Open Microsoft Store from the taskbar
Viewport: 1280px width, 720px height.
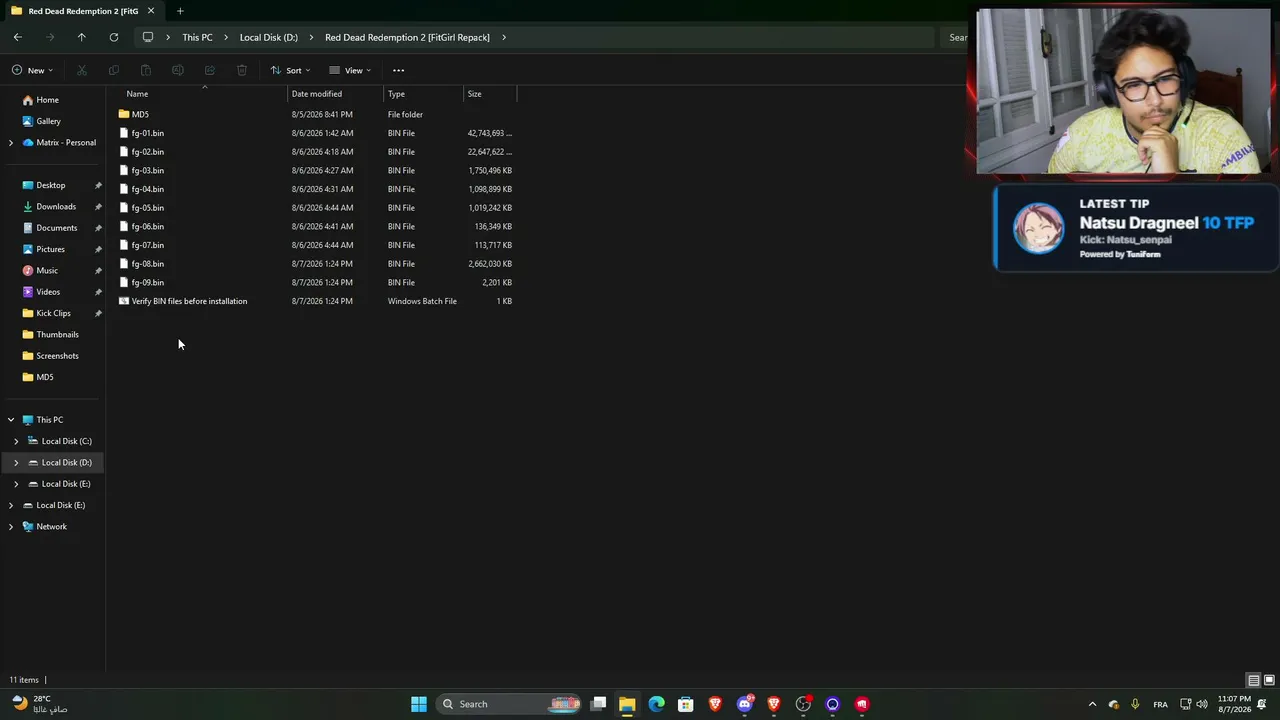(686, 704)
